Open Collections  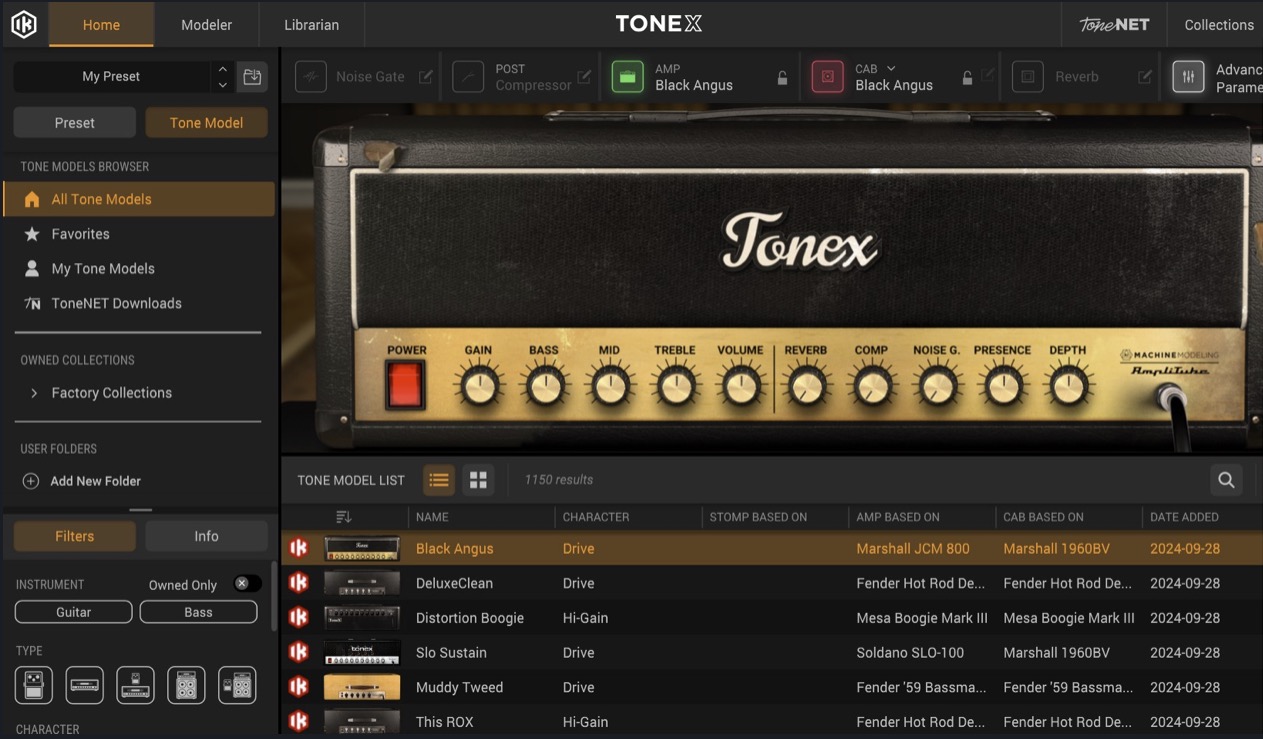[1218, 24]
